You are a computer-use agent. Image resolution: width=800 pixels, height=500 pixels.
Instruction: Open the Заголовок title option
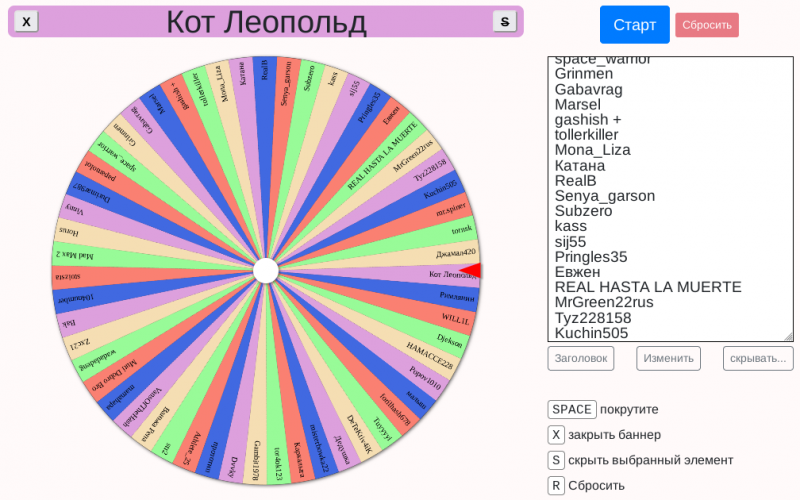(x=581, y=358)
